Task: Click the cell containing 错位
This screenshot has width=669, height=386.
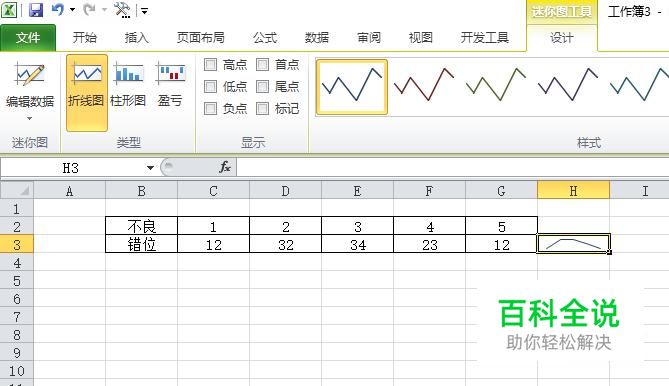Action: pyautogui.click(x=142, y=244)
